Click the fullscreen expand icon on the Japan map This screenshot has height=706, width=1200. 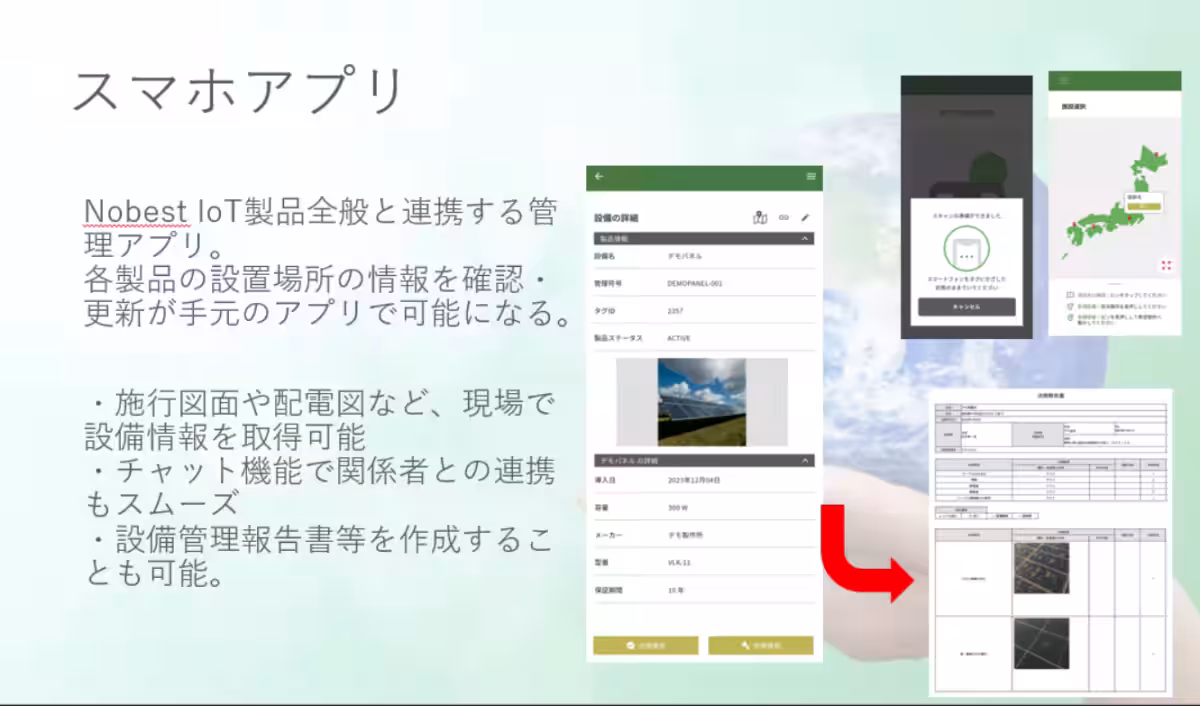[1166, 263]
